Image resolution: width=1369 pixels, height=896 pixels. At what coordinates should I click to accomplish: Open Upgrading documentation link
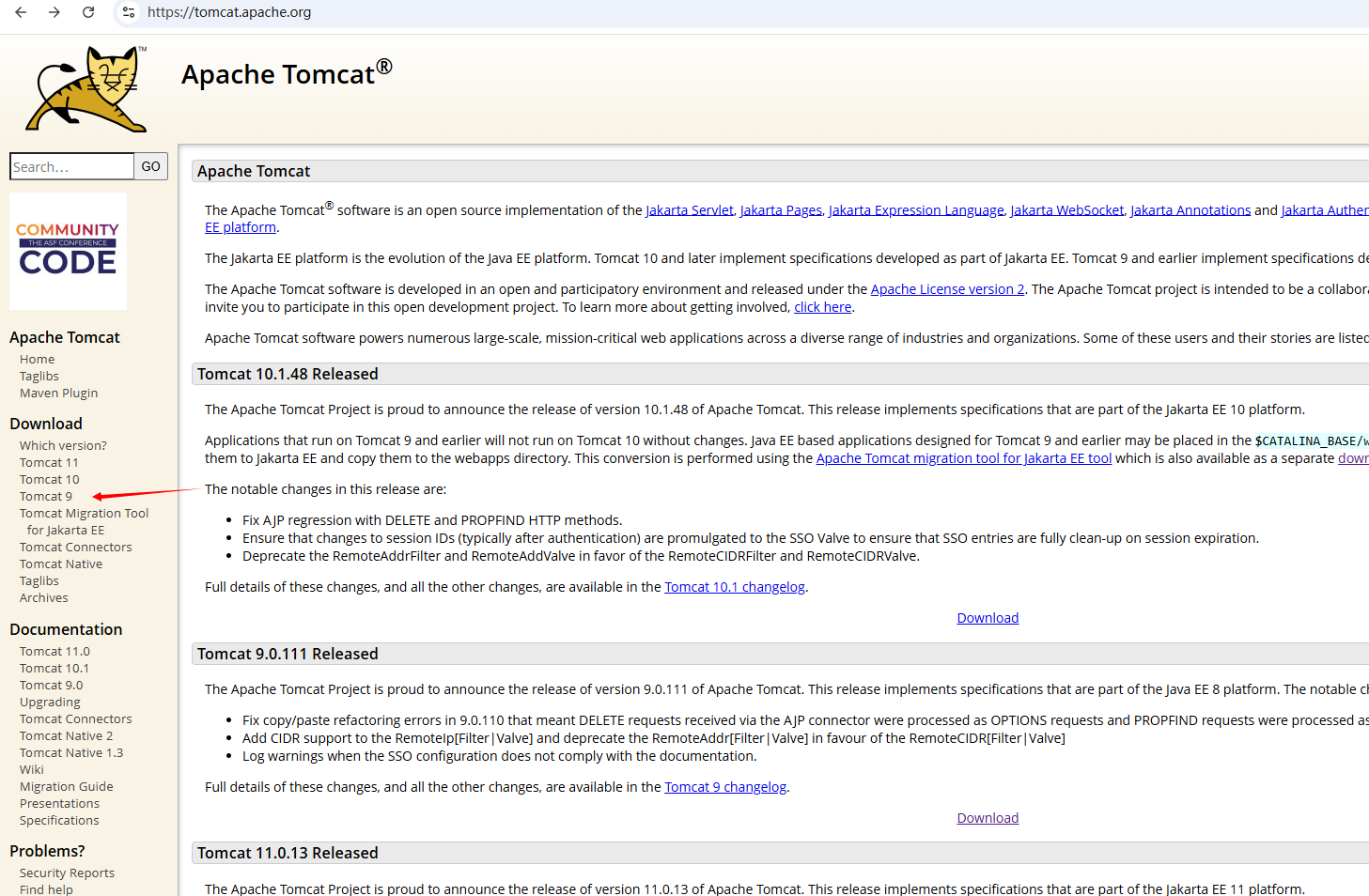[51, 703]
